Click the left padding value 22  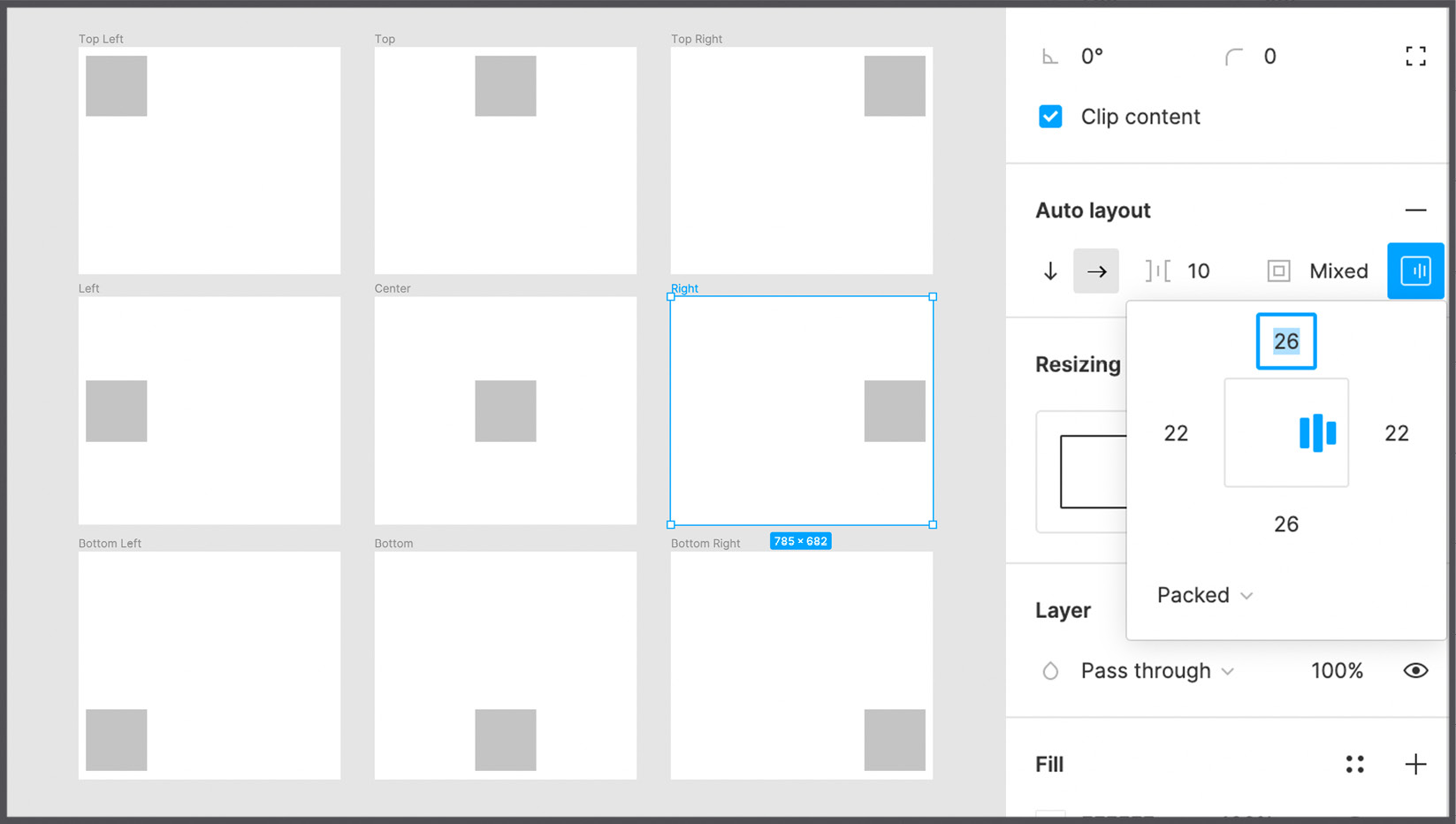tap(1176, 433)
